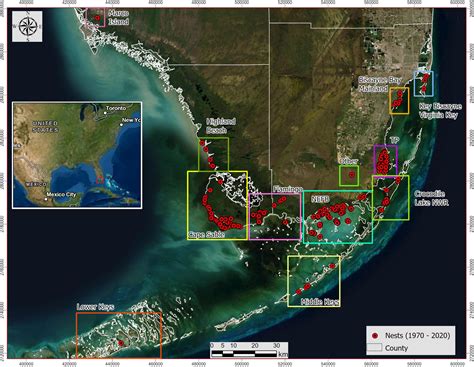Click the 'Marco Island' map label

(118, 17)
